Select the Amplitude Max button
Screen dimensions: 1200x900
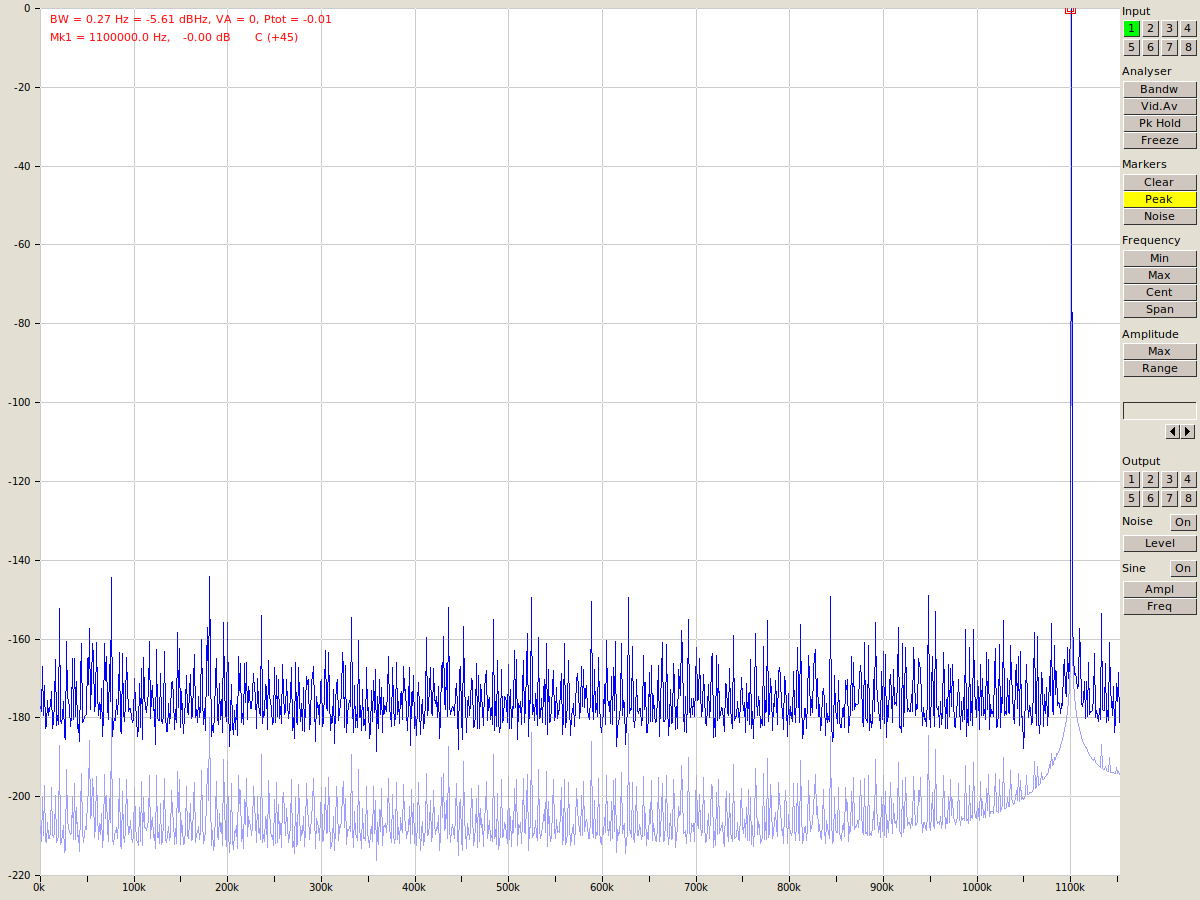point(1159,351)
